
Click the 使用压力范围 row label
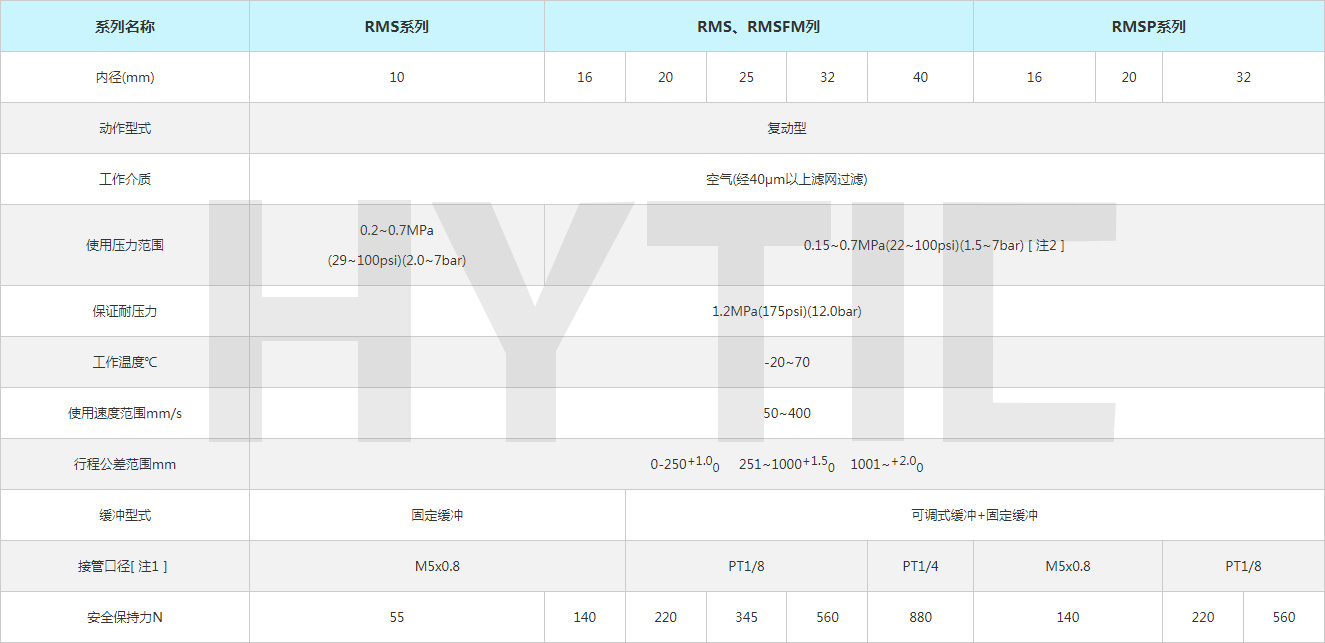pos(124,245)
